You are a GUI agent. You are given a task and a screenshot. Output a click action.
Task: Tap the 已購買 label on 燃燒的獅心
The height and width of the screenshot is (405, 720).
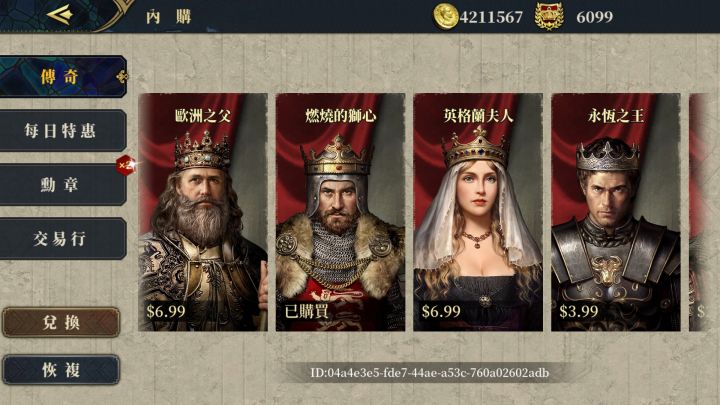306,311
